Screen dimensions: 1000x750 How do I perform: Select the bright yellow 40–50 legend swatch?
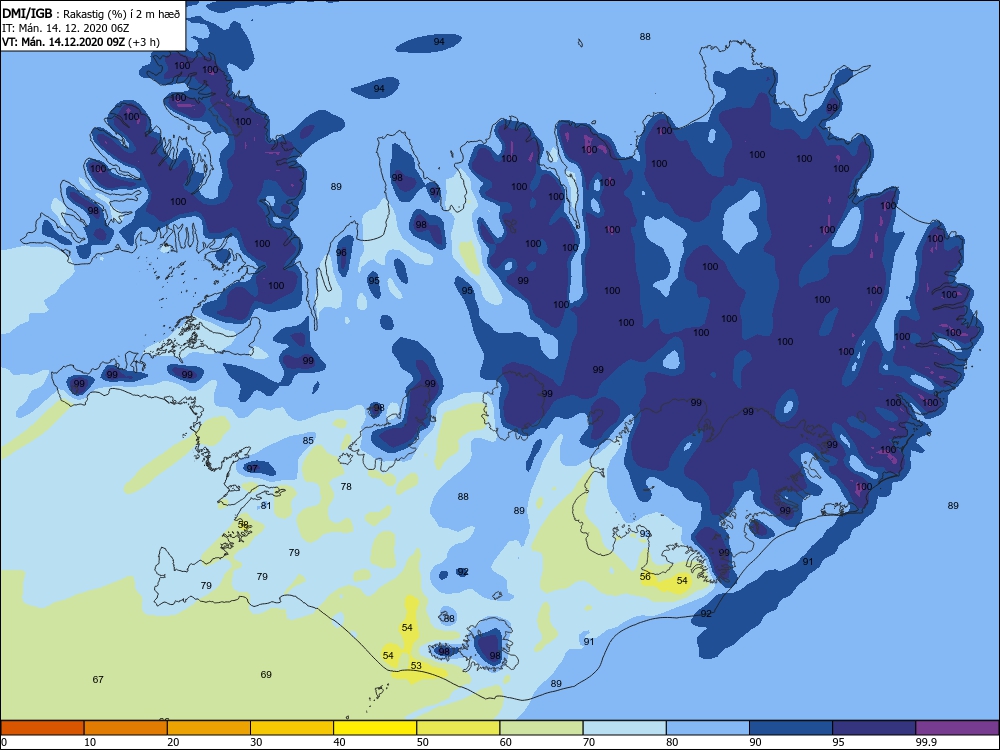[375, 728]
